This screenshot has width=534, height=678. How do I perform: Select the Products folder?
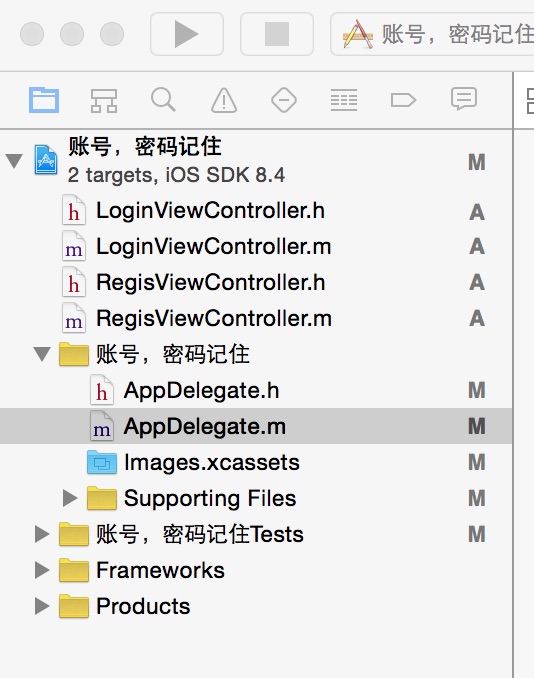256,606
